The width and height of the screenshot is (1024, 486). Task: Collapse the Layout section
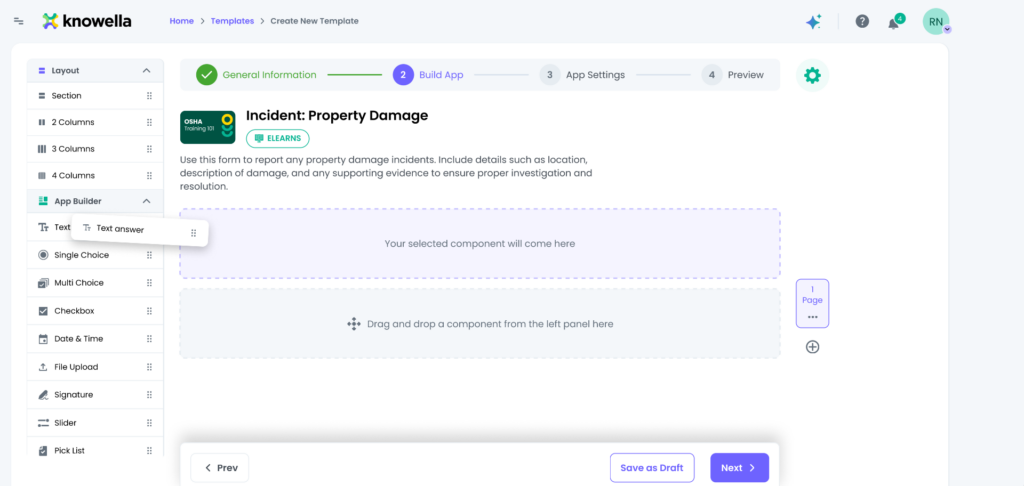(146, 71)
